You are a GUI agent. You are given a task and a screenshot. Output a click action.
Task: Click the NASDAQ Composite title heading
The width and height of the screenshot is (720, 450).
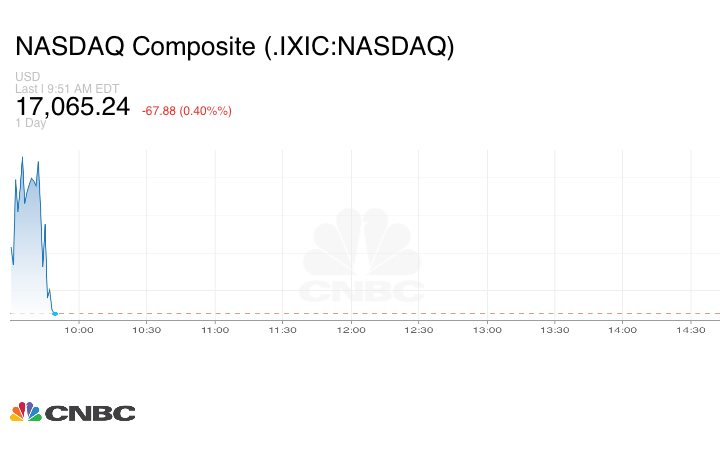point(234,47)
